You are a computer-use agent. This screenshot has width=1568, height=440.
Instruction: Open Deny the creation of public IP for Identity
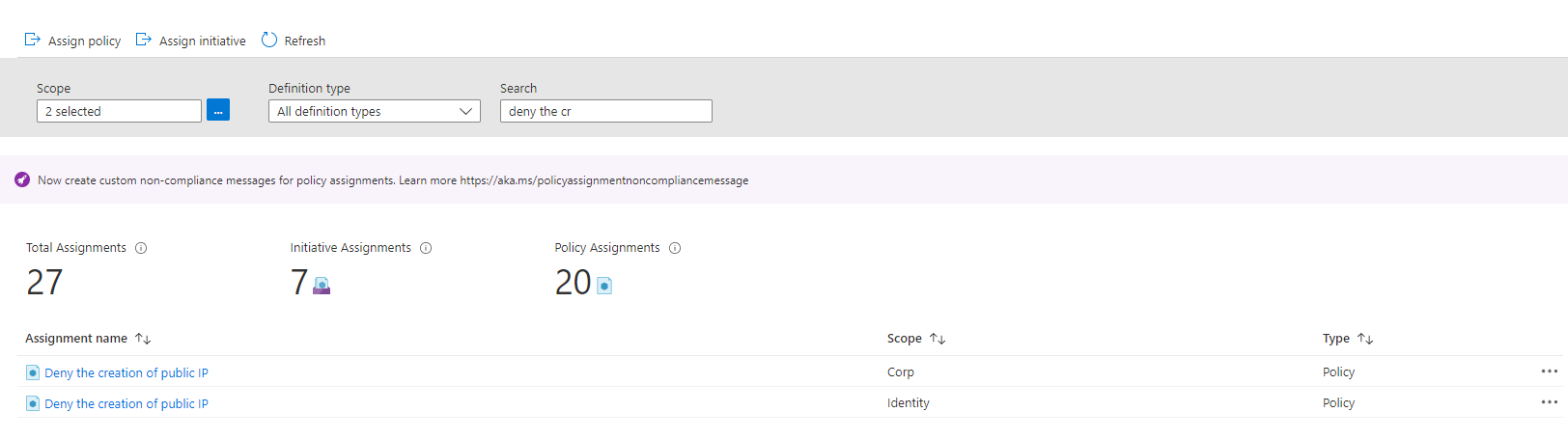126,403
